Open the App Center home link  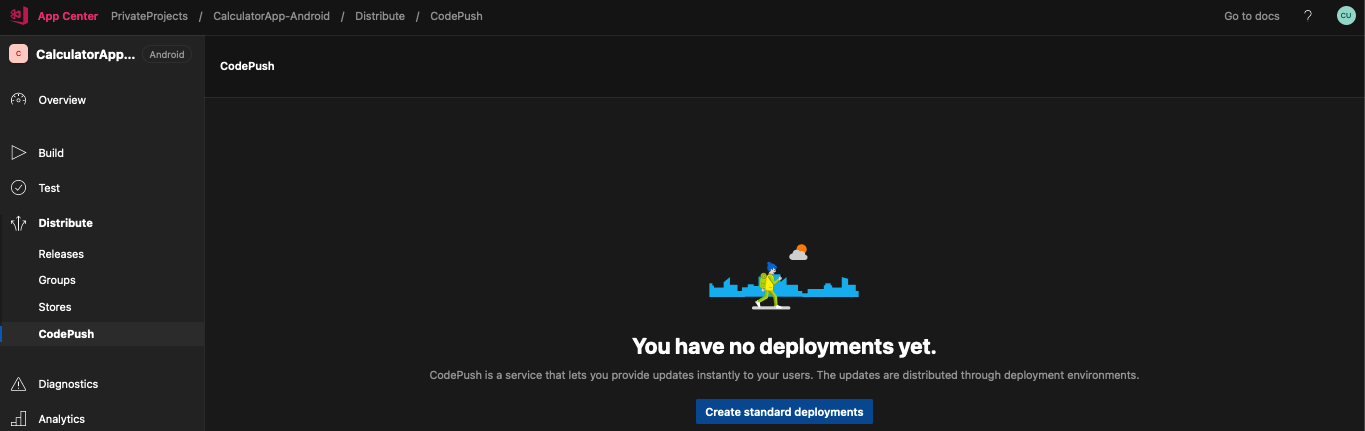click(x=67, y=16)
